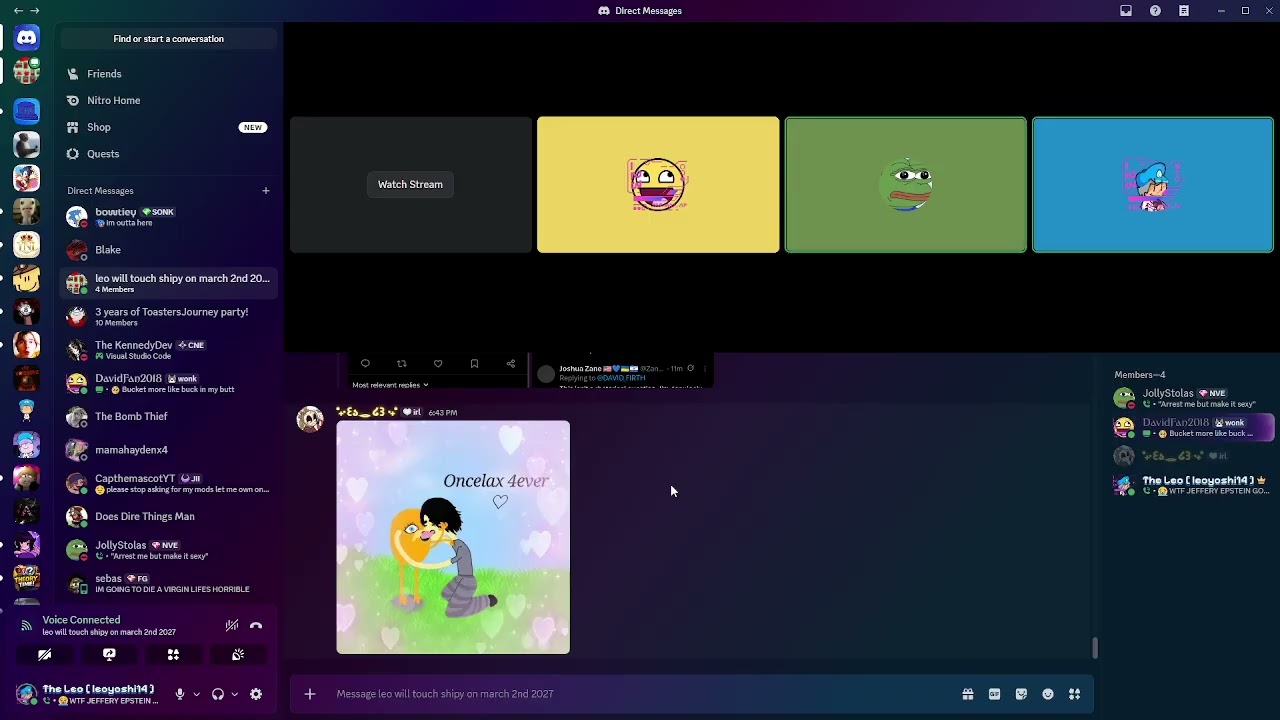Open DM with sebas
The width and height of the screenshot is (1280, 720).
pyautogui.click(x=168, y=583)
